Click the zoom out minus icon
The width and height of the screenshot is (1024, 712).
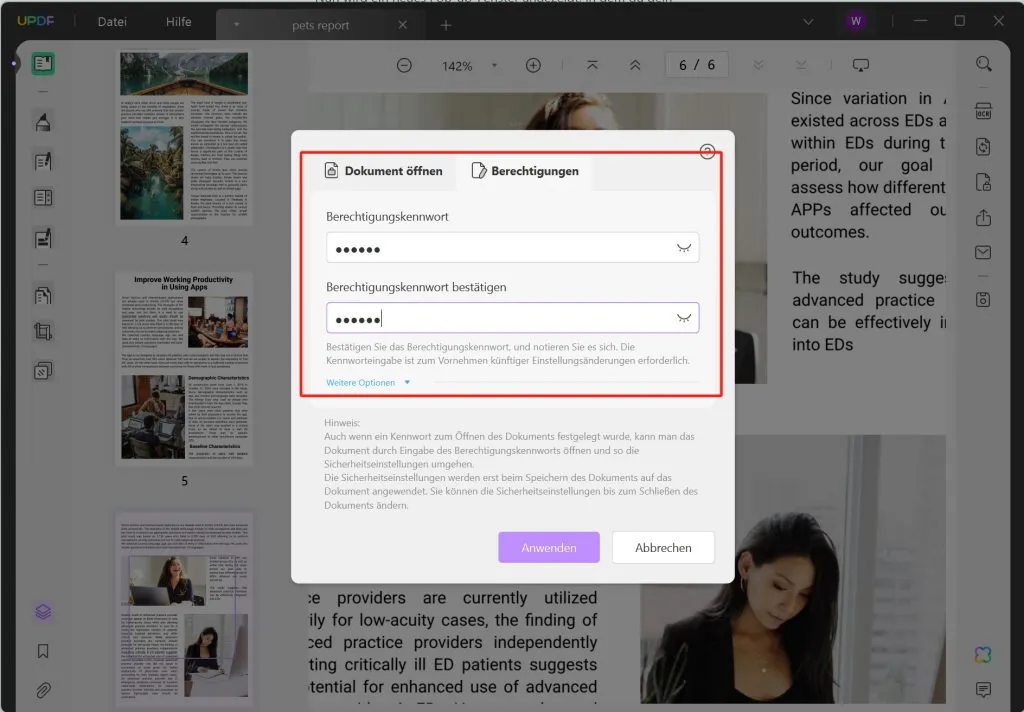pos(404,65)
